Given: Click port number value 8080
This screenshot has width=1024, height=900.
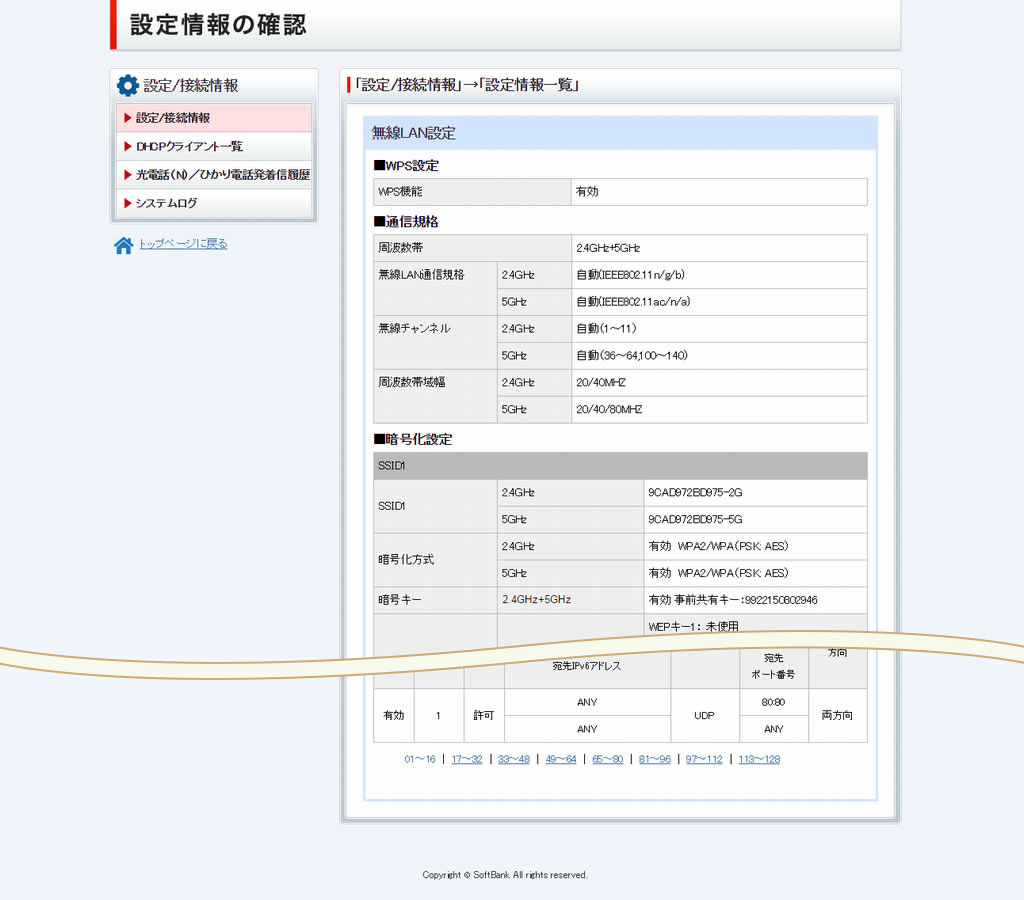Looking at the screenshot, I should tap(773, 702).
